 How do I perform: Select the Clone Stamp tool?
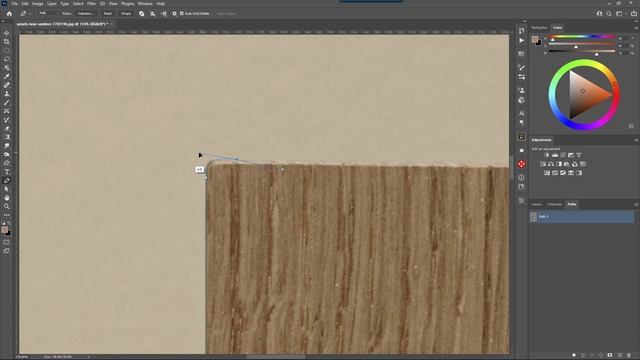(7, 94)
